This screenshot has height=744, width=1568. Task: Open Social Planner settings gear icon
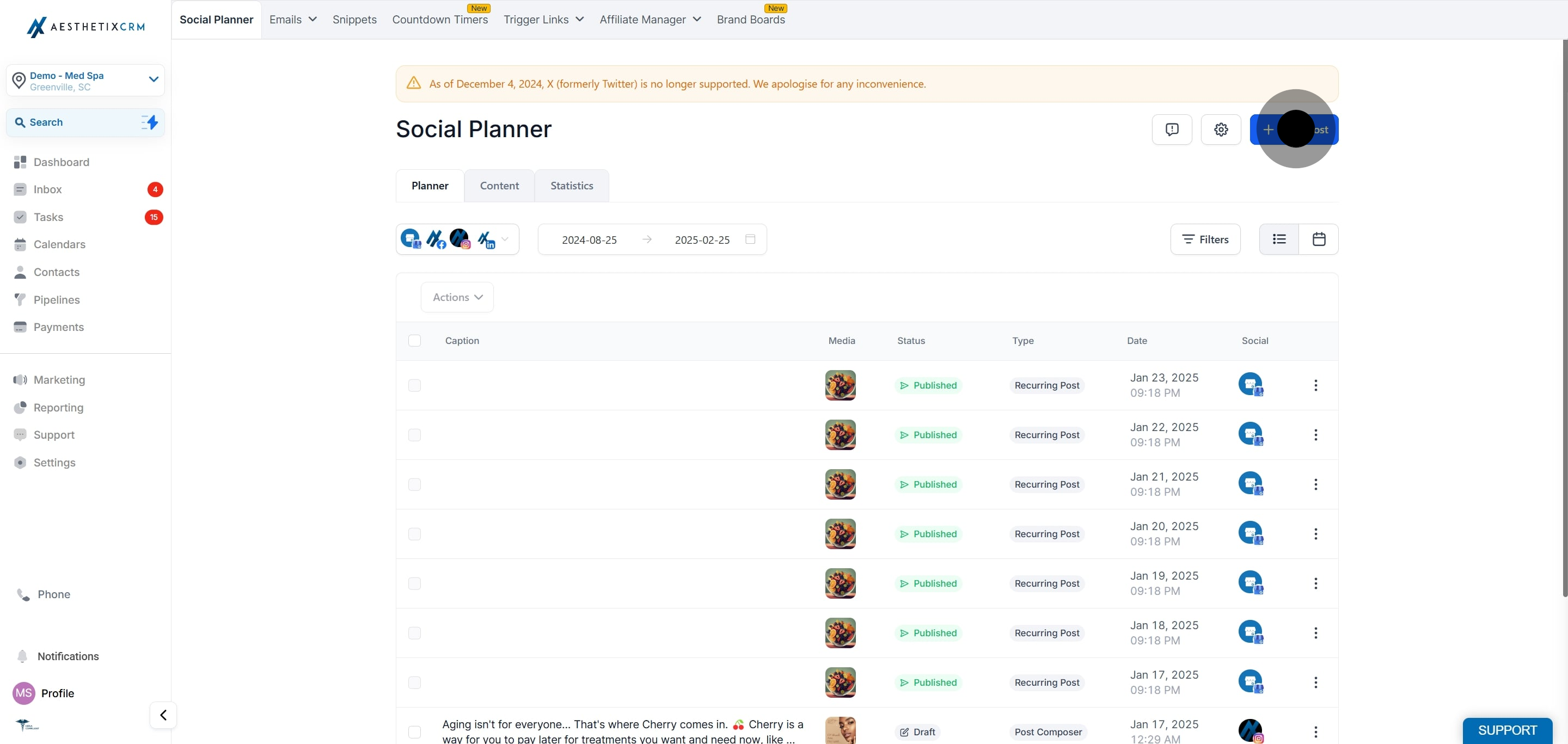(1221, 130)
